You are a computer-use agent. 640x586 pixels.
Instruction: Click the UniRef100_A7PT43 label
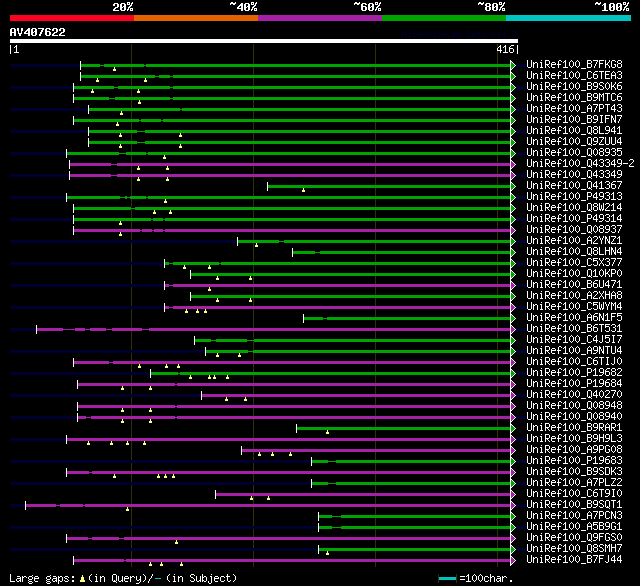point(574,109)
